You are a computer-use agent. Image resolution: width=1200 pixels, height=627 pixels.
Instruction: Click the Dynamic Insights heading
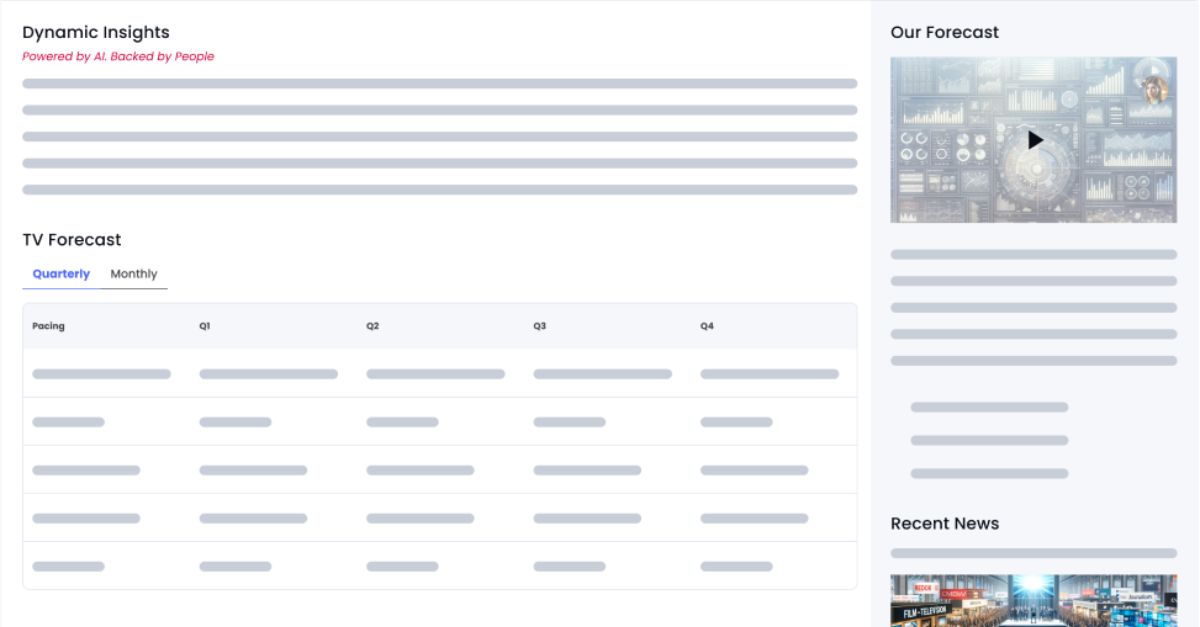coord(96,33)
